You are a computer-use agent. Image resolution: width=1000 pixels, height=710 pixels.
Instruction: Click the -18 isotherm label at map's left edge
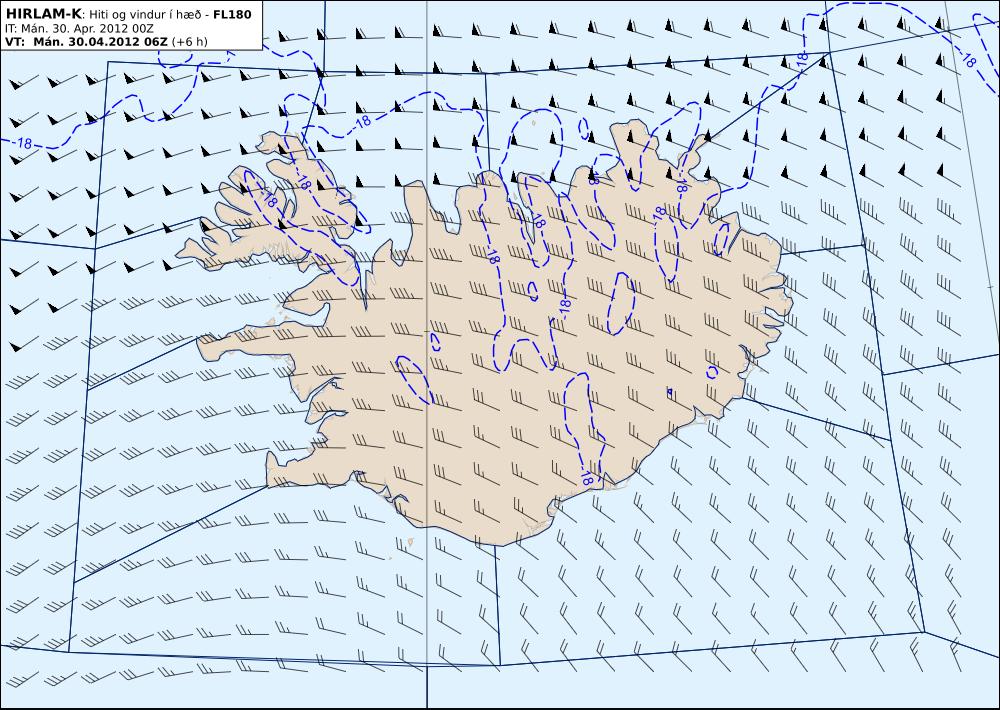pos(22,144)
